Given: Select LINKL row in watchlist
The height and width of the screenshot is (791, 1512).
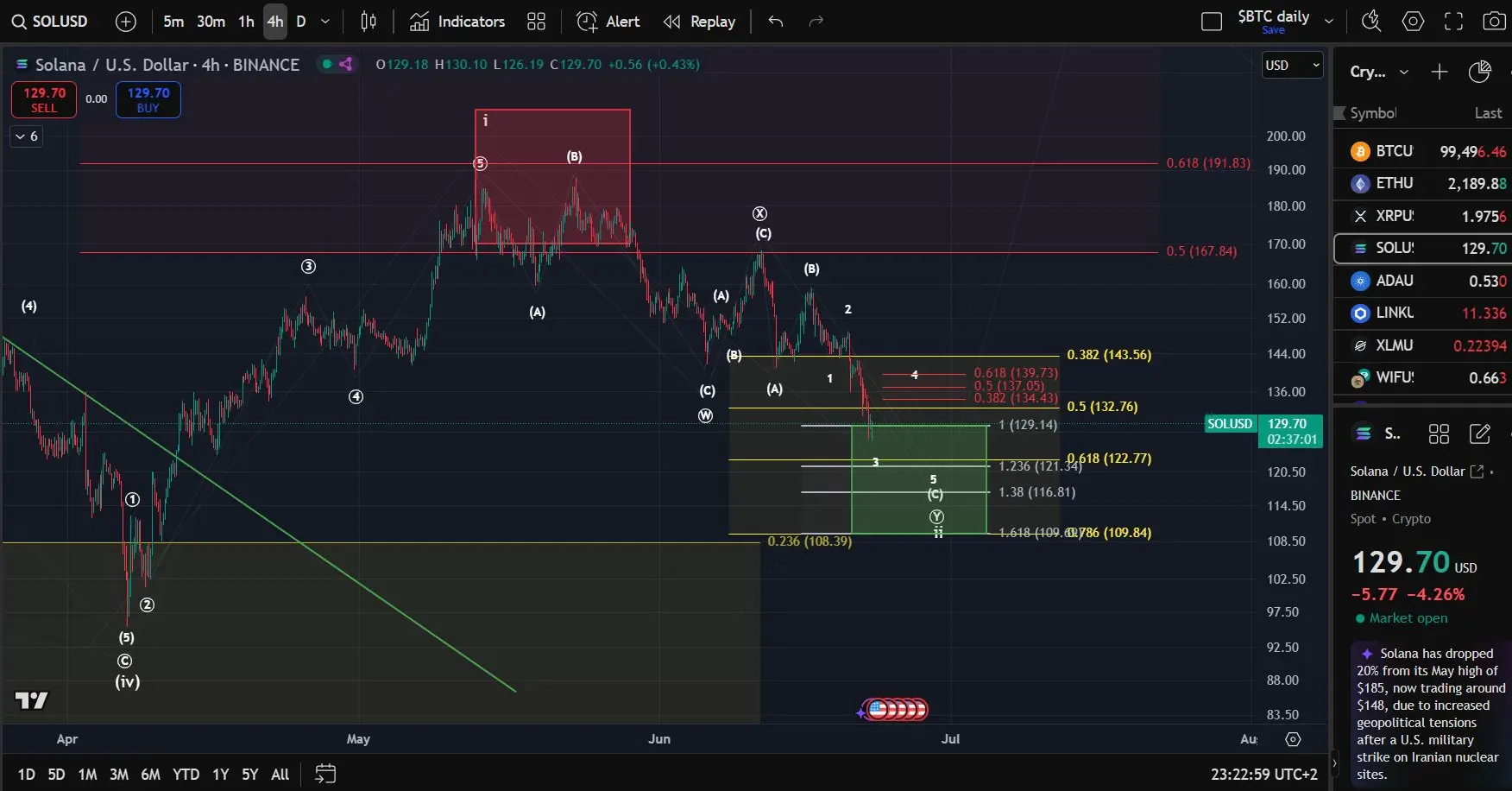Looking at the screenshot, I should point(1423,313).
